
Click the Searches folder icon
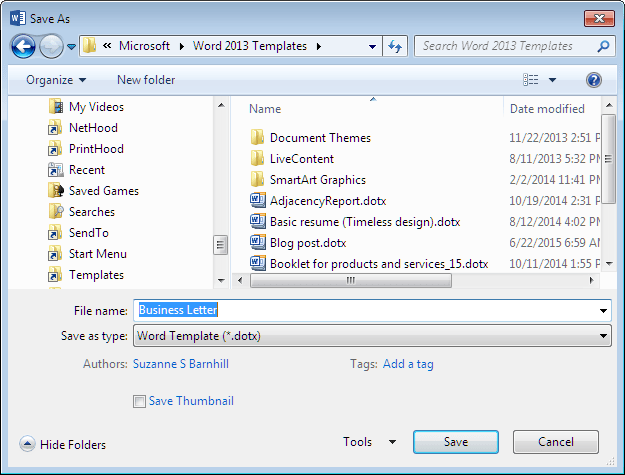tap(56, 212)
